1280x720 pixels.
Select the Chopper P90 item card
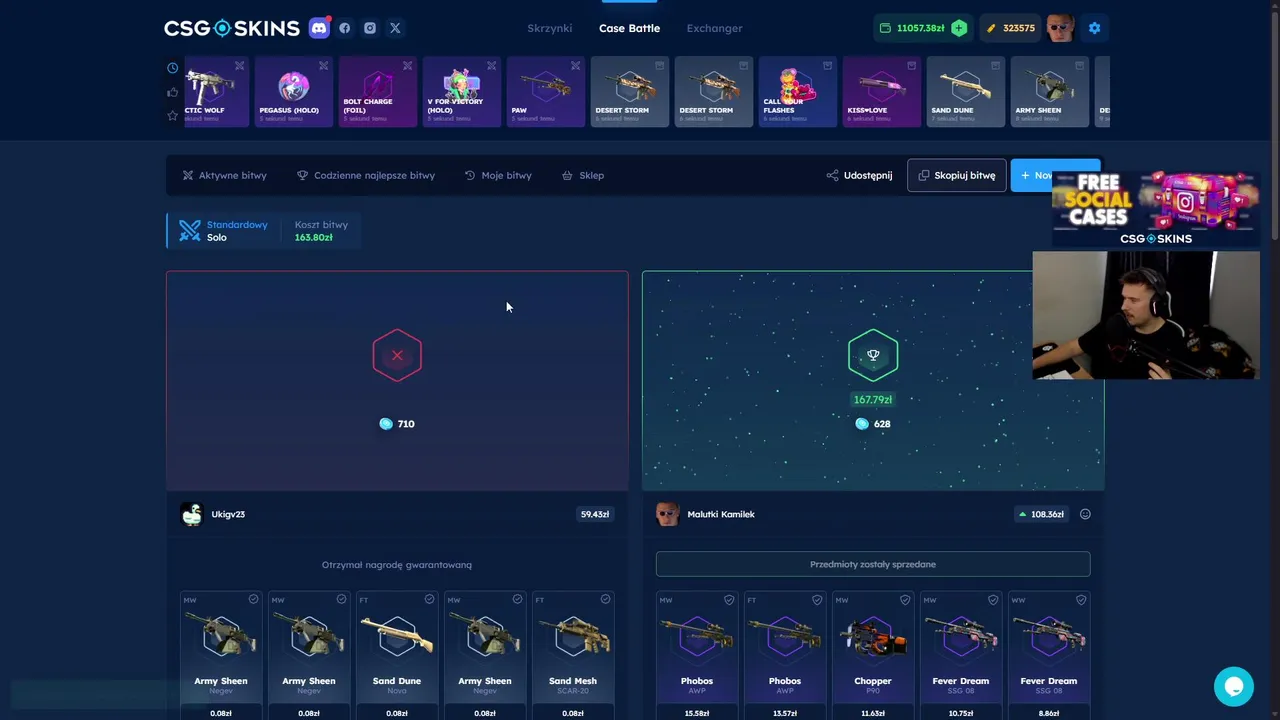pyautogui.click(x=873, y=655)
